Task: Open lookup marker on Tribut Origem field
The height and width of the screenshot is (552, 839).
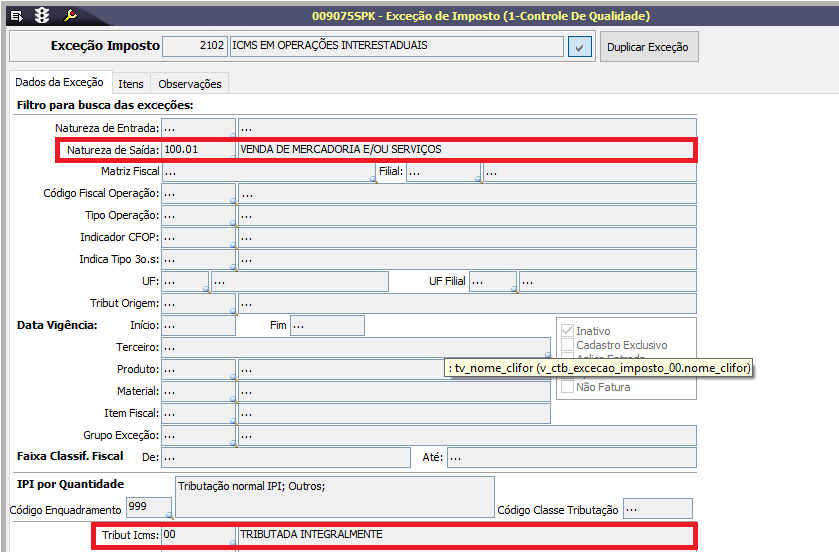Action: (x=233, y=311)
